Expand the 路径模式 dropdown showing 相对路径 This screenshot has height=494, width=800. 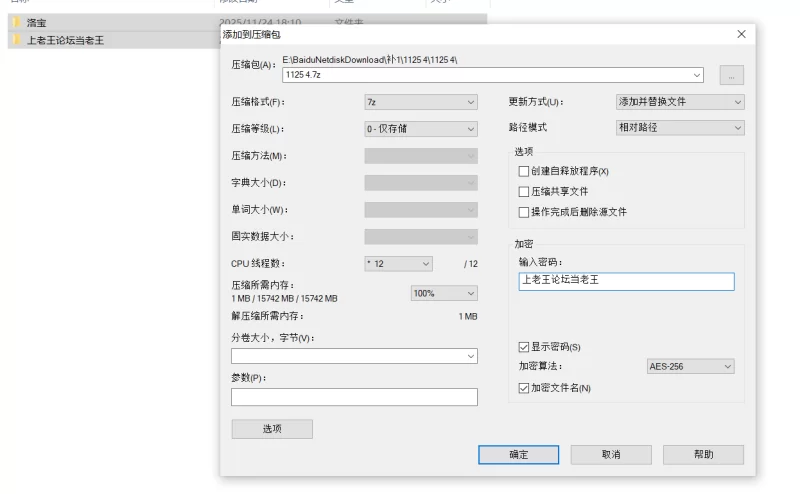coord(680,128)
